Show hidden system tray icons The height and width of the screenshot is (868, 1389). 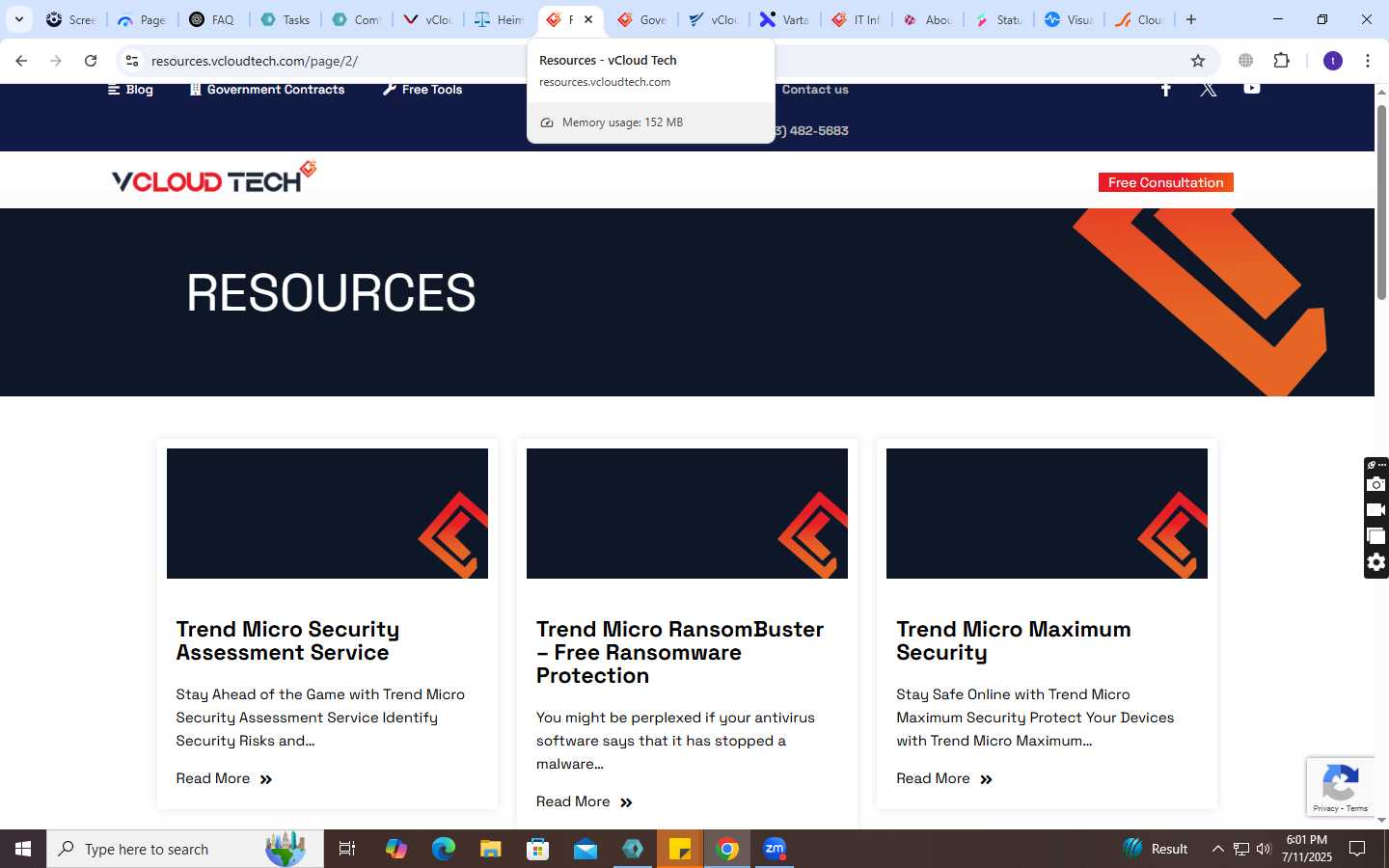(x=1217, y=849)
